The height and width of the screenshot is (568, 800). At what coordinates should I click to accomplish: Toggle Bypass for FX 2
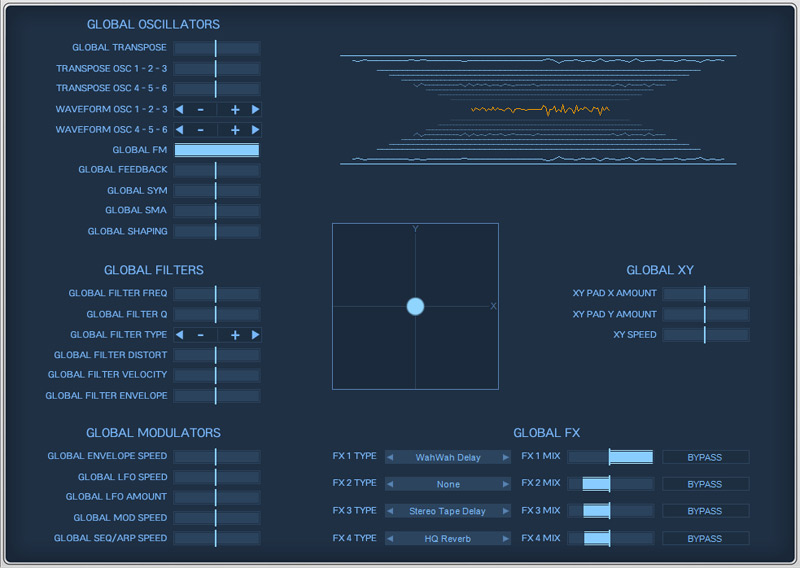pos(705,484)
